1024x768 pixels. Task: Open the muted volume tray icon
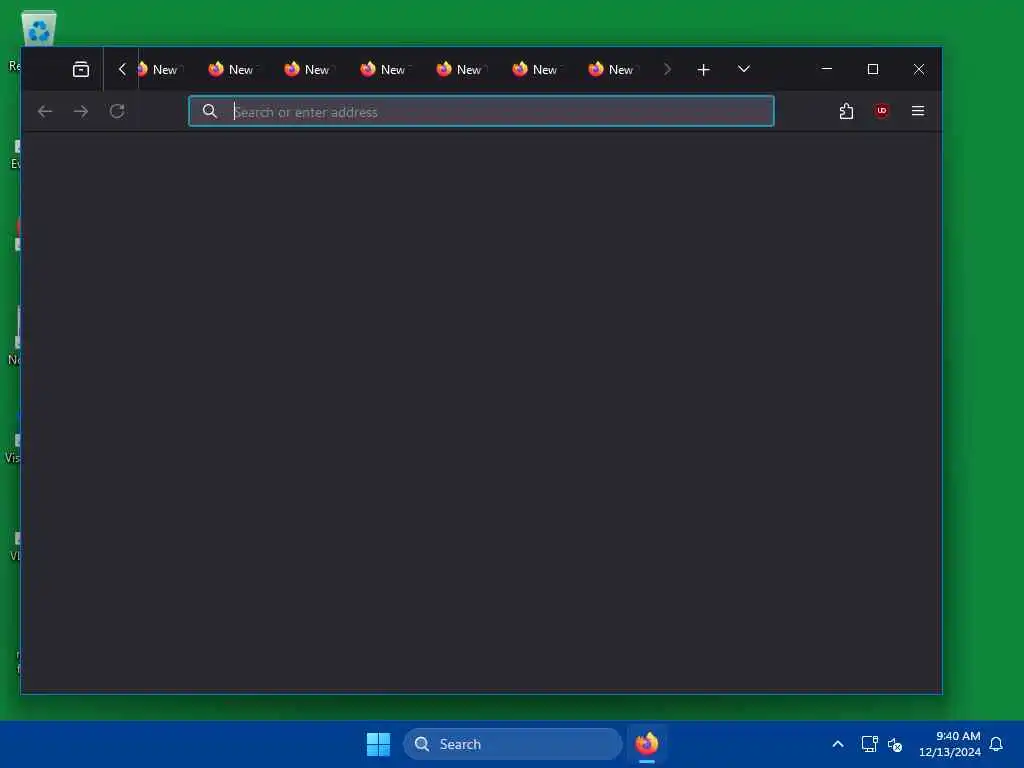[x=895, y=744]
